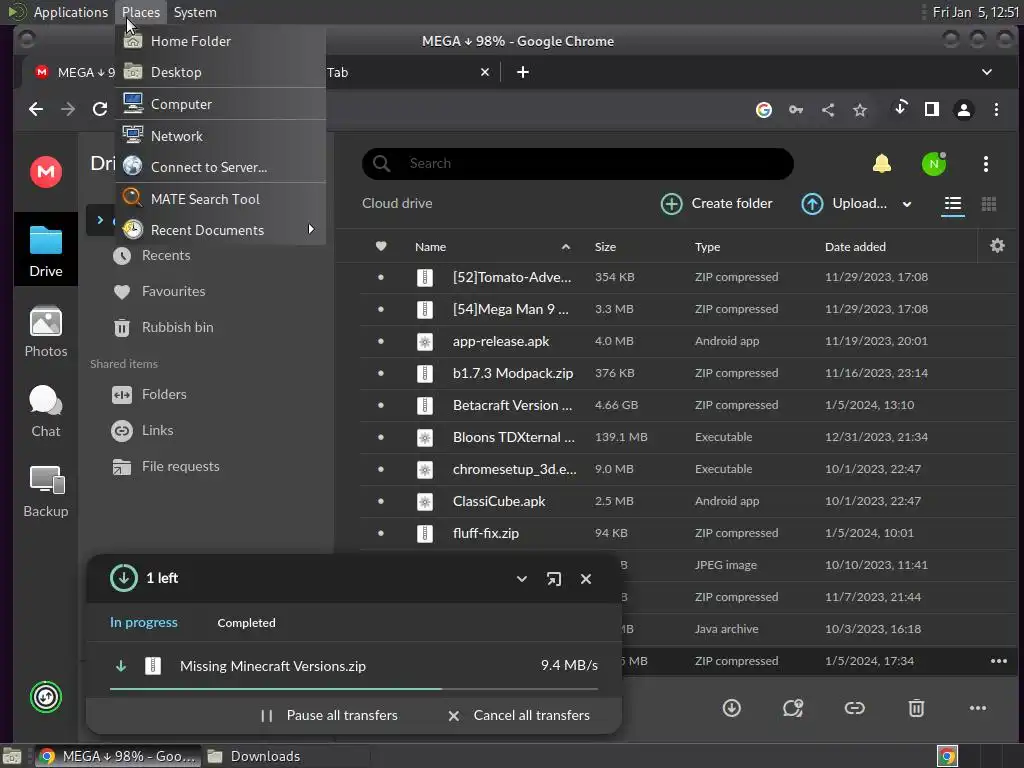
Task: Bookmark this page star icon
Action: (x=859, y=110)
